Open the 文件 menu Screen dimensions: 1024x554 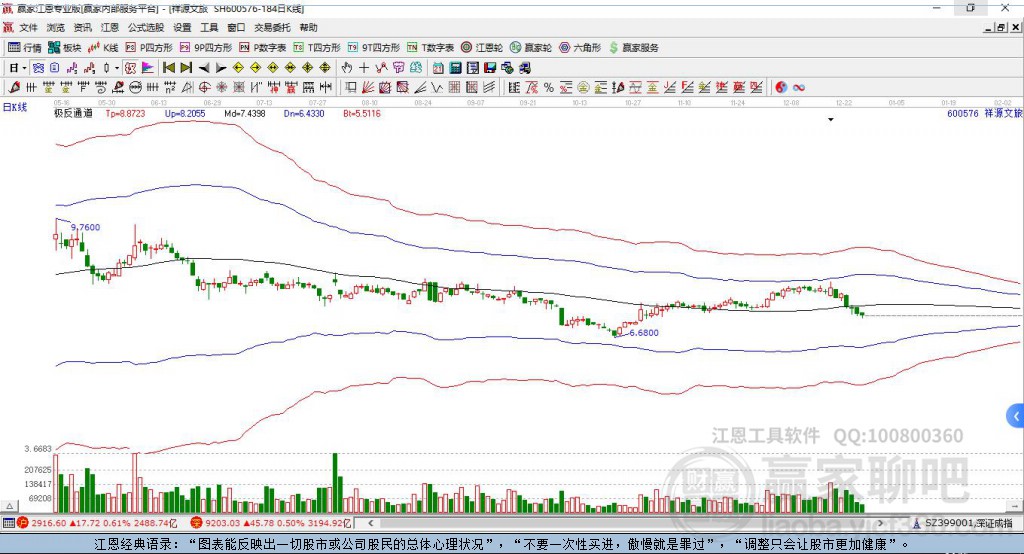(28, 27)
